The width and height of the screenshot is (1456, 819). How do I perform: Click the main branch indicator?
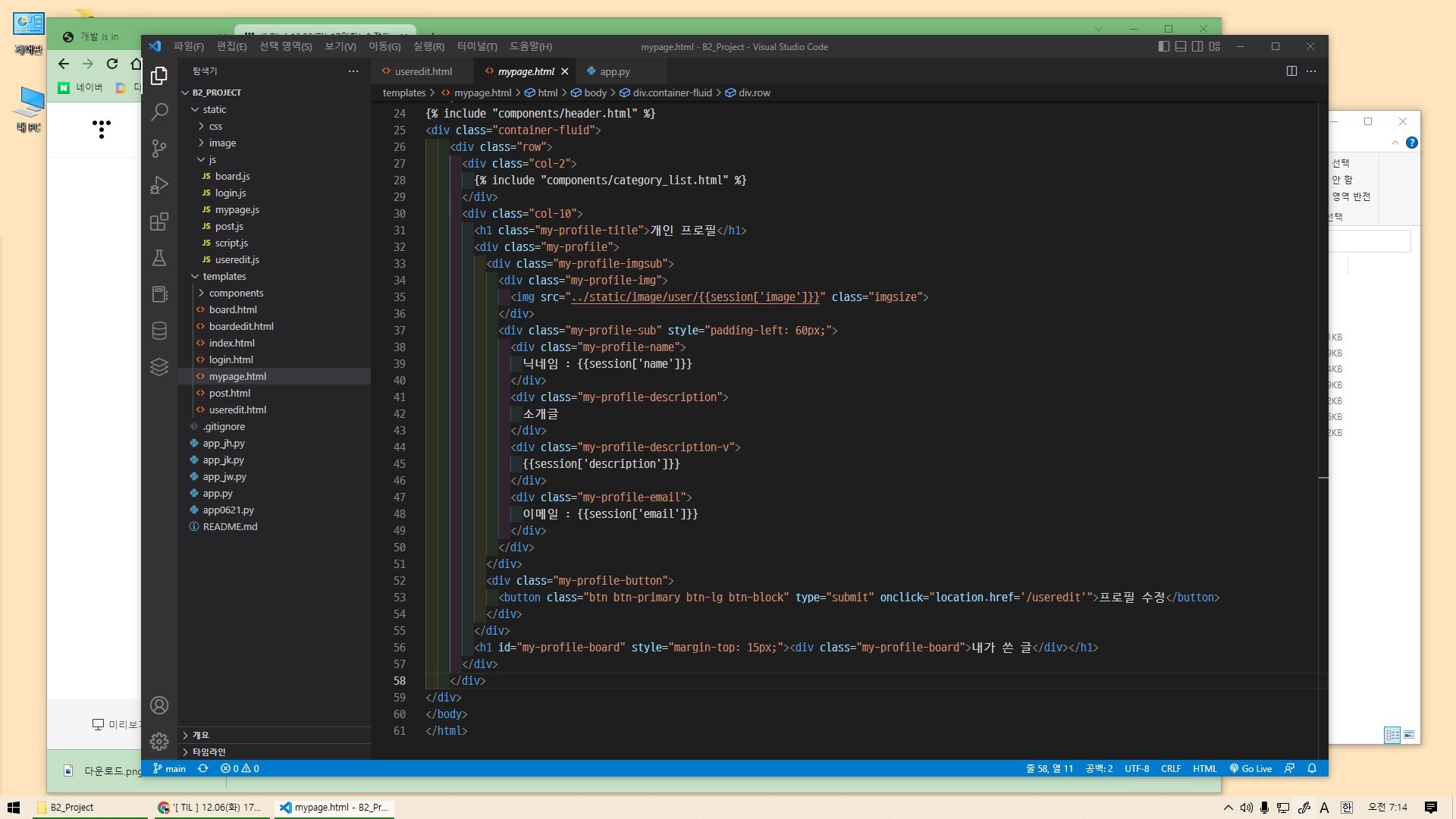[x=169, y=768]
